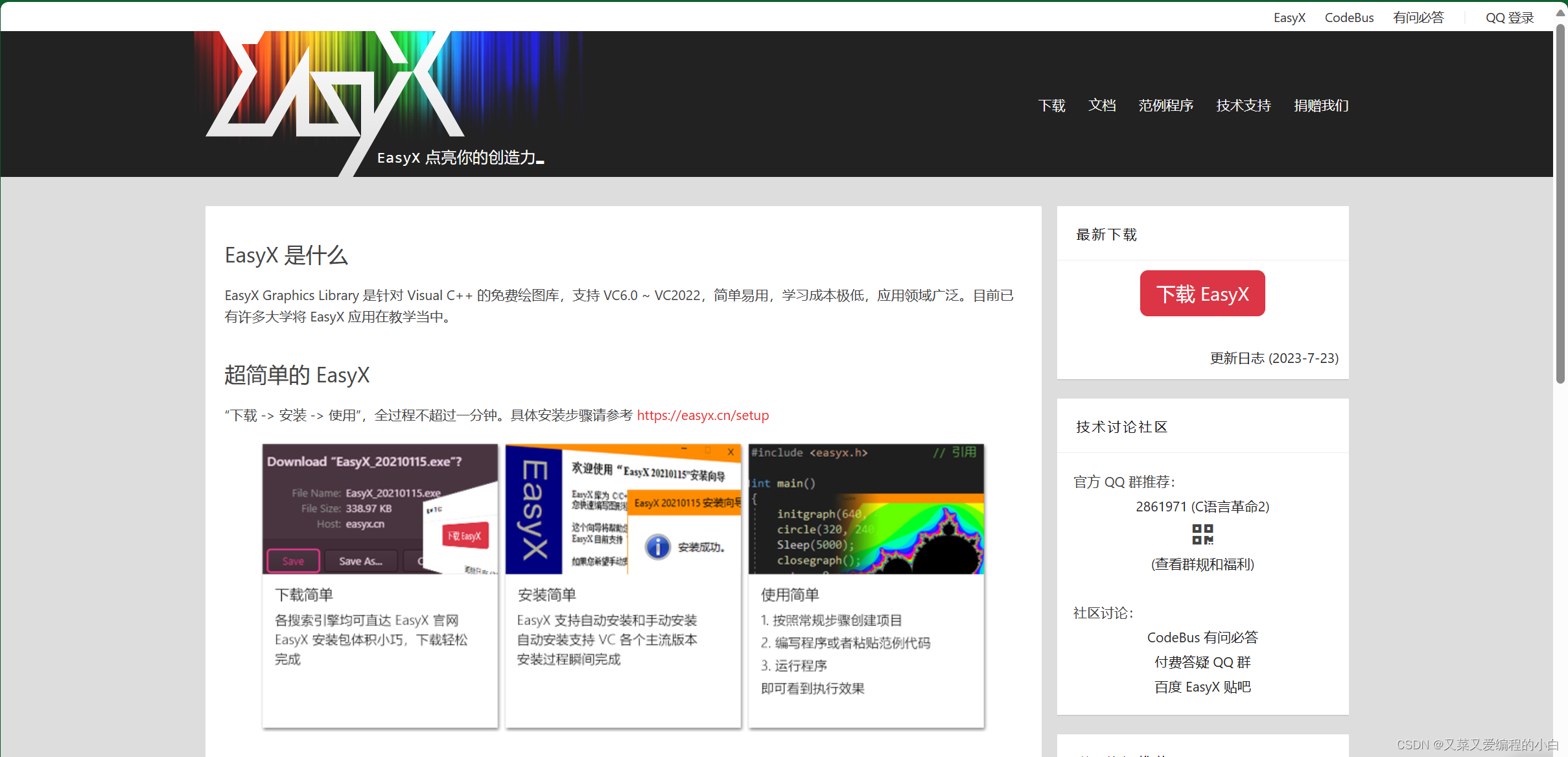Select 范例程序 in the header menu
1568x757 pixels.
click(x=1165, y=105)
